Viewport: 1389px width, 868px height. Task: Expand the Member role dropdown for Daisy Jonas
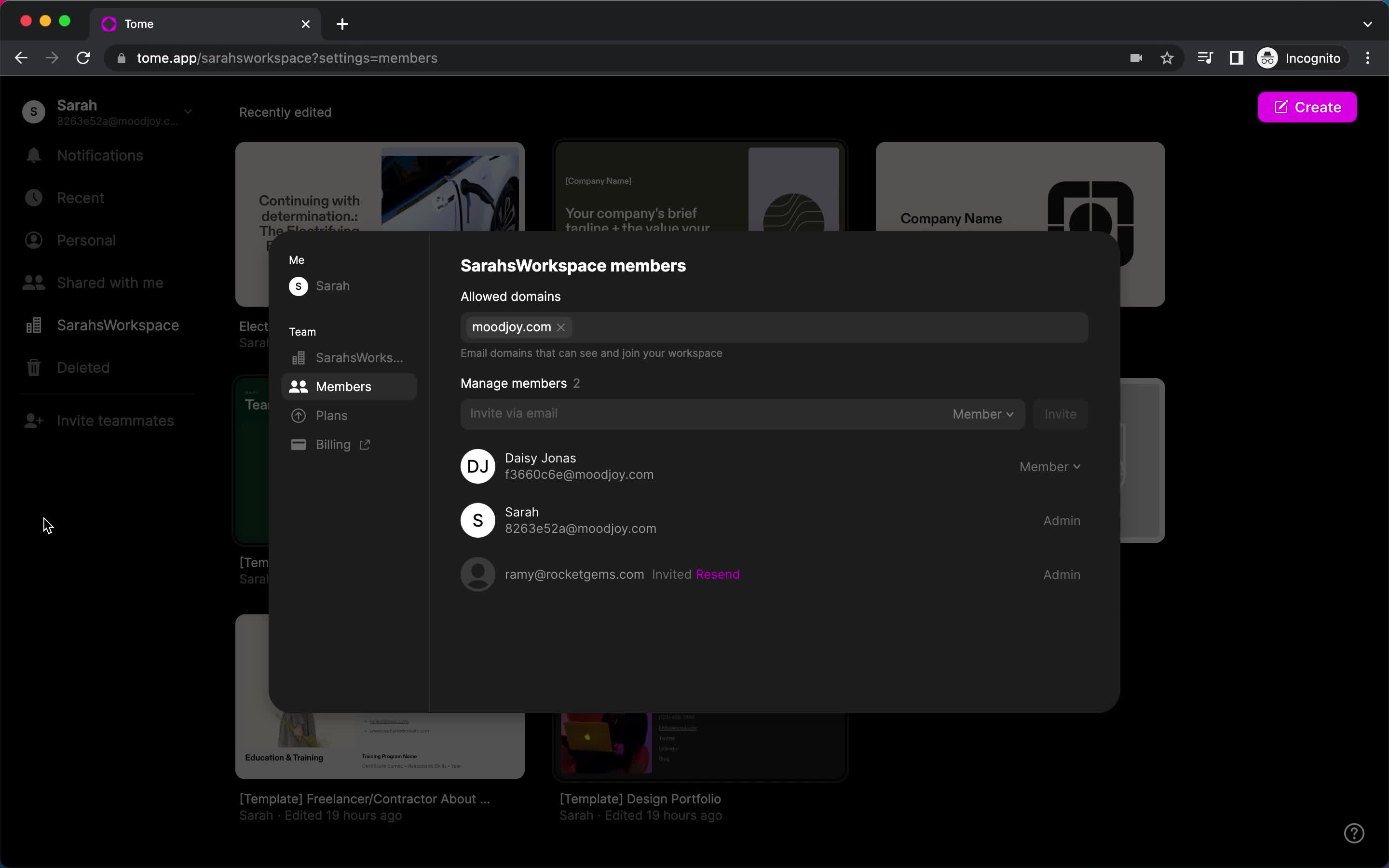[1049, 466]
